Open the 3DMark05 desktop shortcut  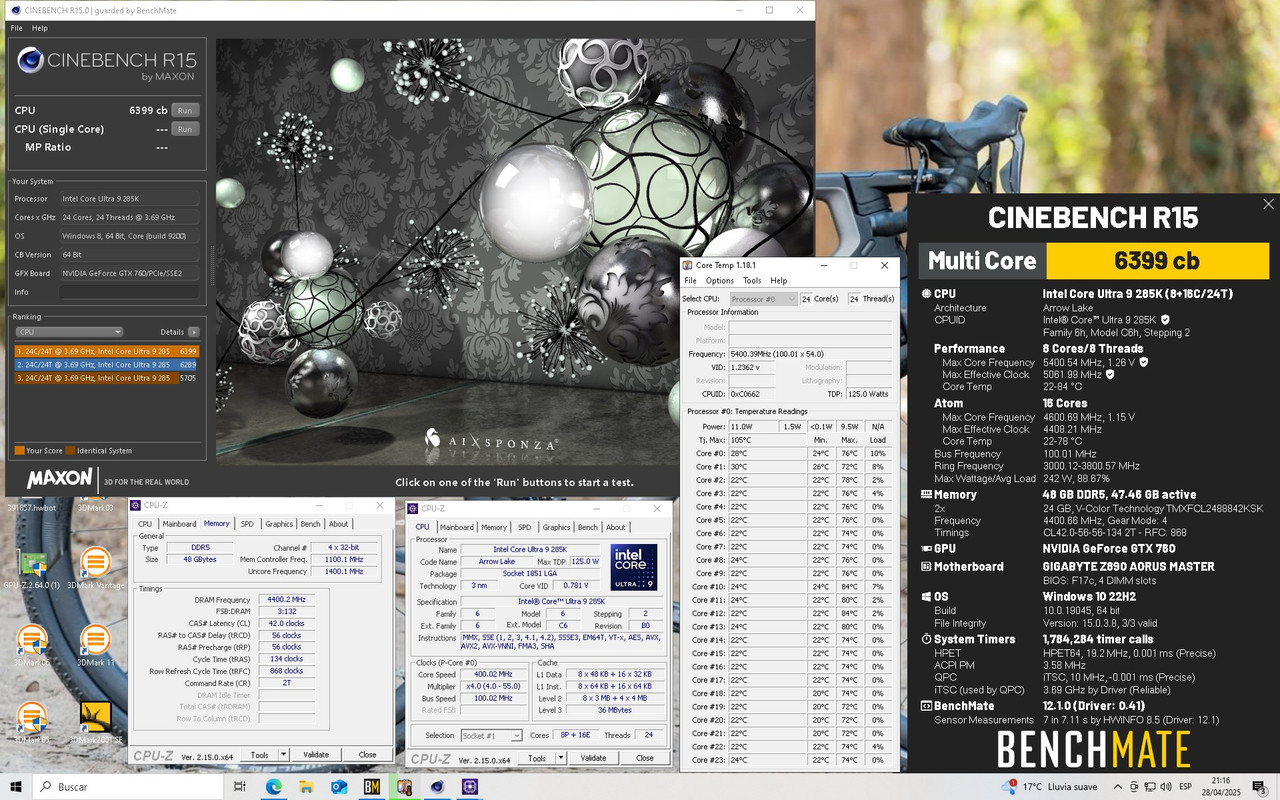32,722
